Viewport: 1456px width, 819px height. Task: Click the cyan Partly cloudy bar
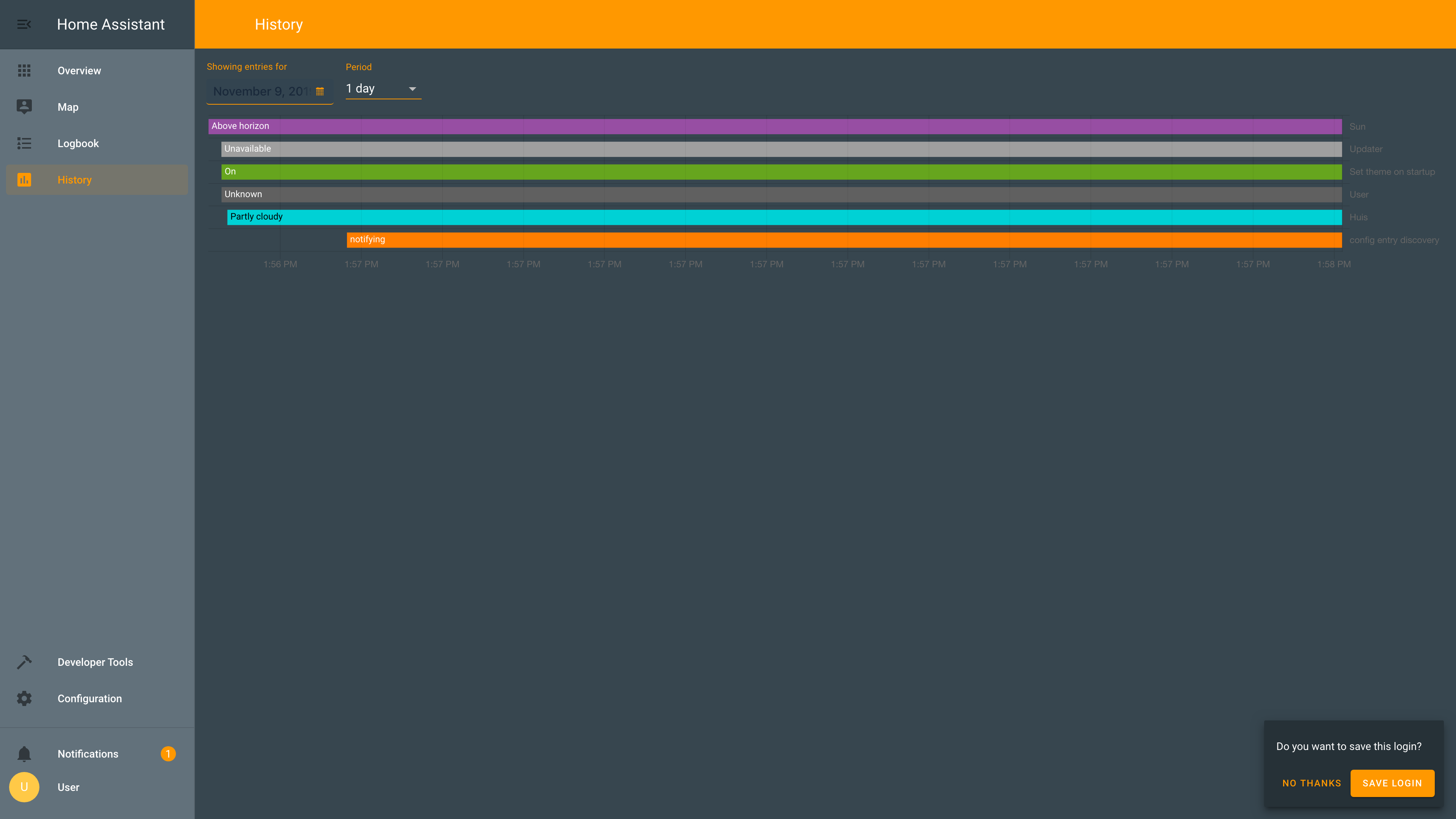click(784, 217)
